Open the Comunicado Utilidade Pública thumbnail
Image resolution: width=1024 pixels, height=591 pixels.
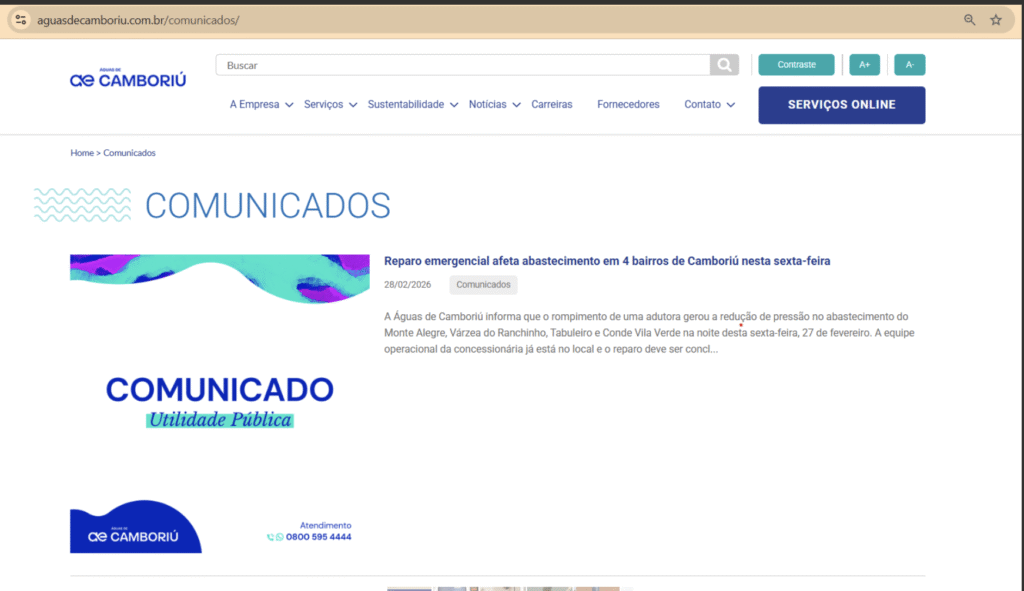tap(219, 404)
